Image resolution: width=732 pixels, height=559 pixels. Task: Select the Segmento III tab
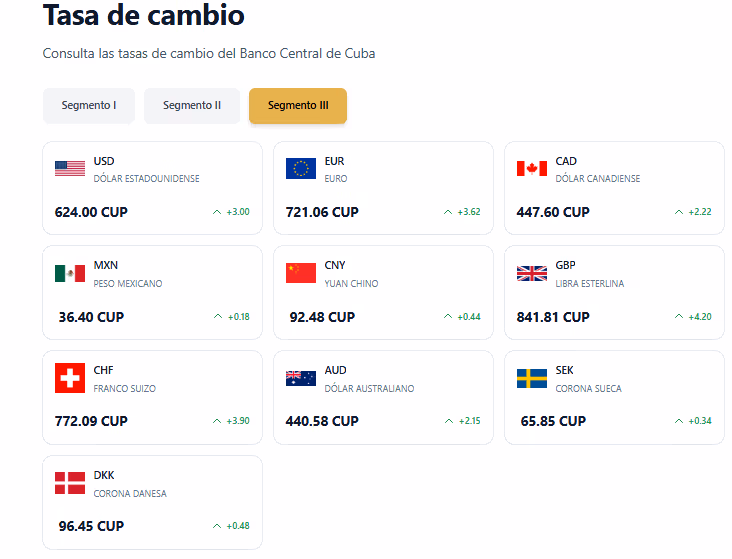(x=298, y=106)
